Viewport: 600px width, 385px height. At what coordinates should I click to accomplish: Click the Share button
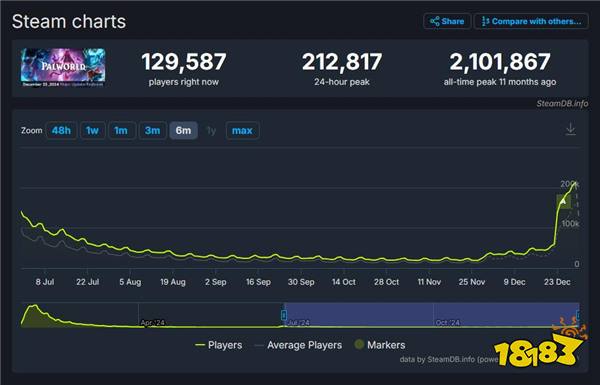click(447, 21)
